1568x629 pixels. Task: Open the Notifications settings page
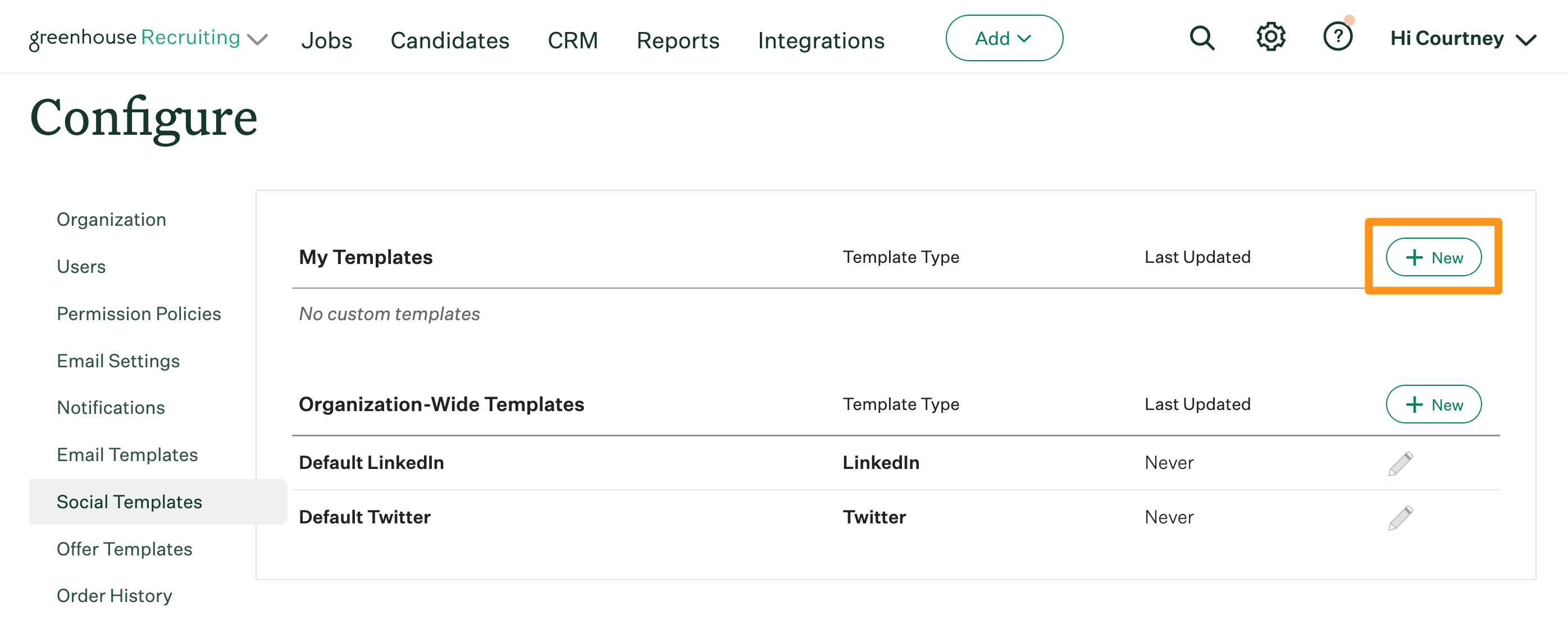110,407
